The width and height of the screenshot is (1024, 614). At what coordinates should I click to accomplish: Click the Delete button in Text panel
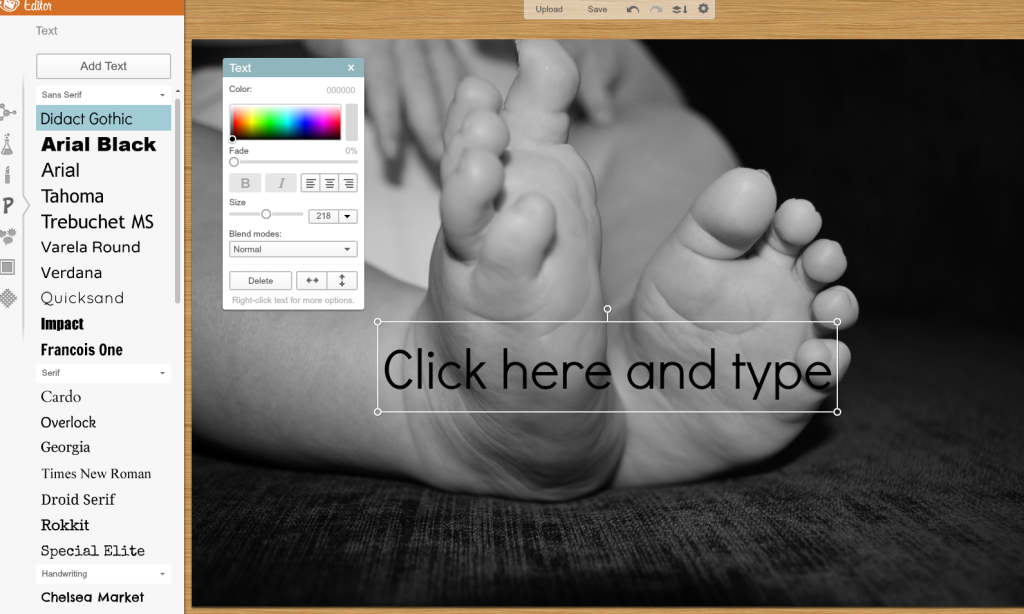click(x=260, y=281)
